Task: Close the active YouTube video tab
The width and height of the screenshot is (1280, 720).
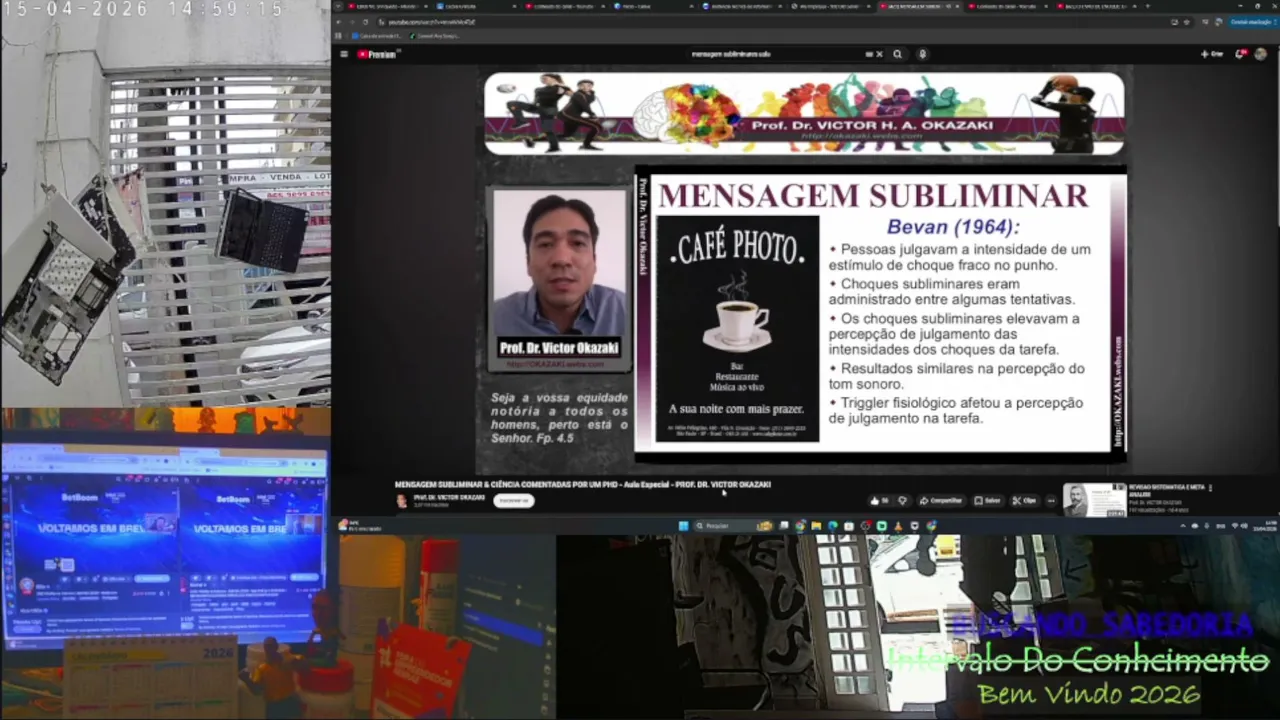Action: (x=958, y=6)
